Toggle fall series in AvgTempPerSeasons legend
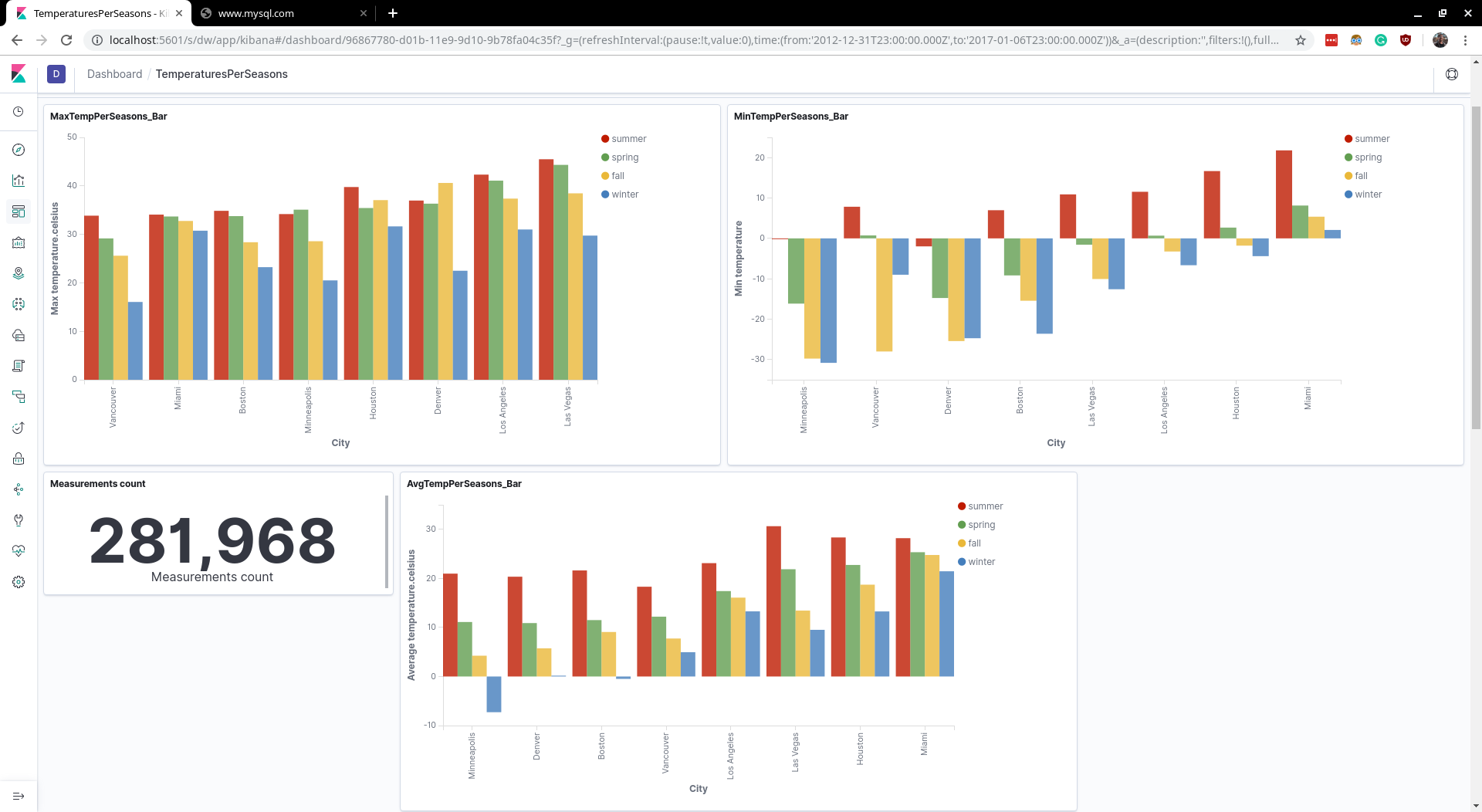This screenshot has width=1482, height=812. pyautogui.click(x=969, y=543)
